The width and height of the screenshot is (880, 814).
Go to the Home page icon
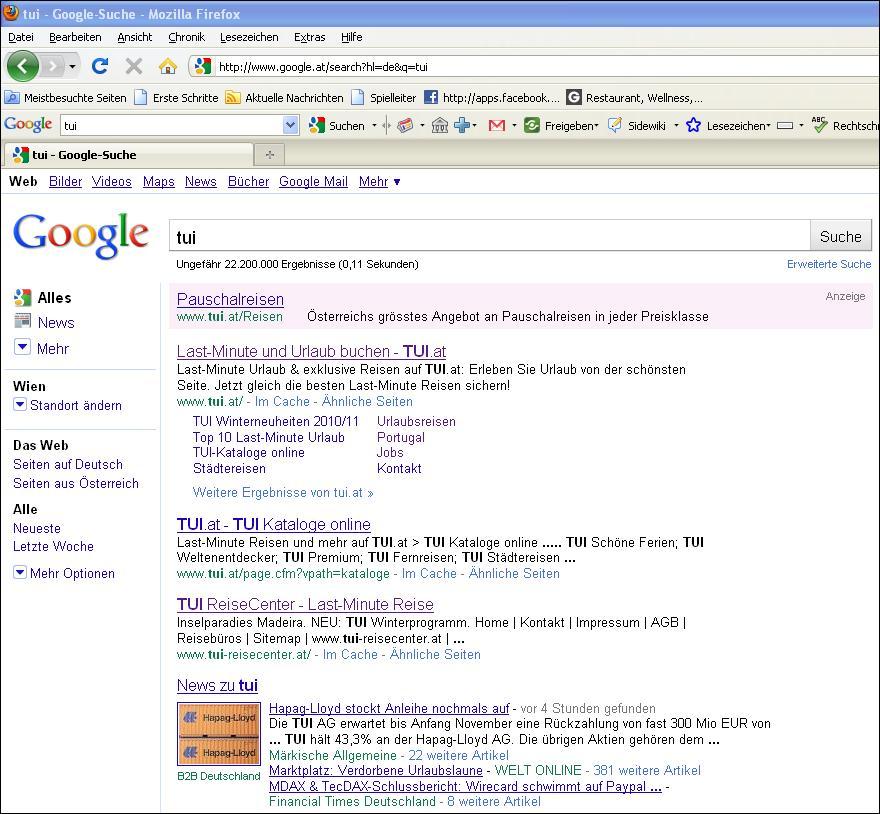point(167,66)
